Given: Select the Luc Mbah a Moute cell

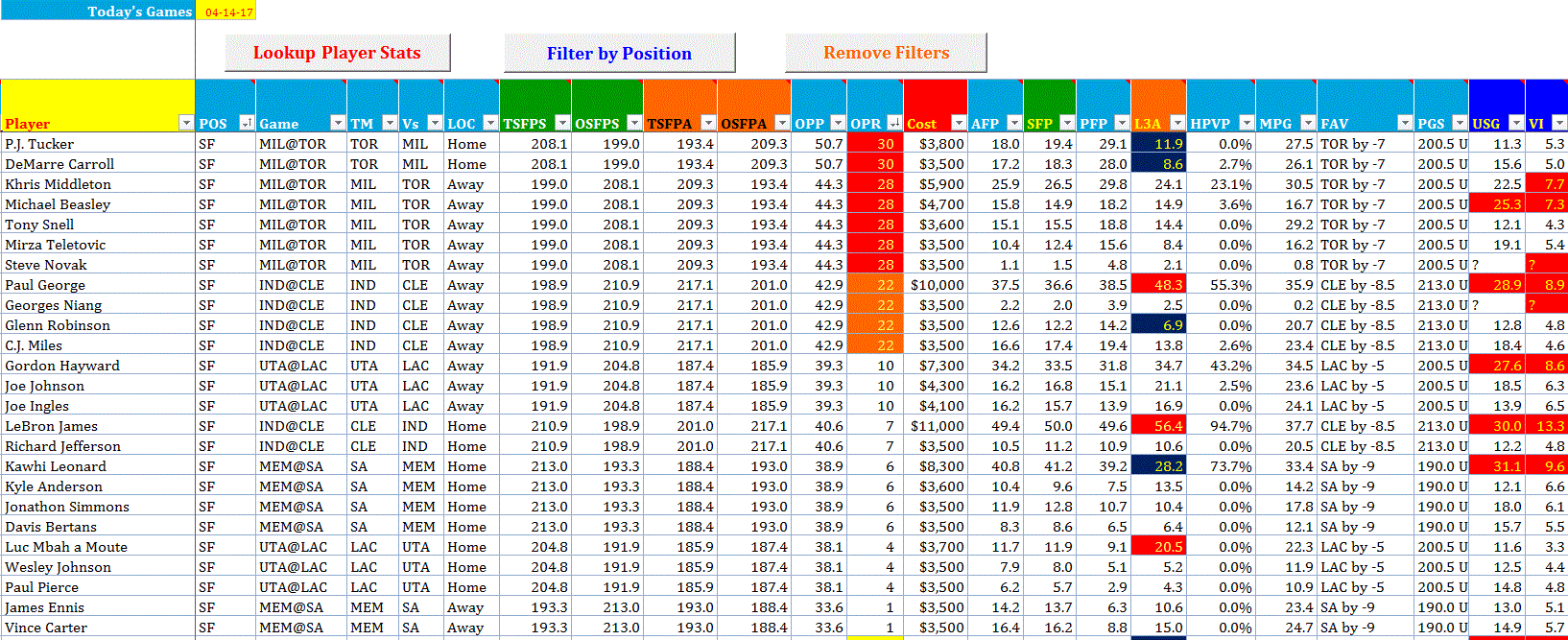Looking at the screenshot, I should [x=98, y=547].
